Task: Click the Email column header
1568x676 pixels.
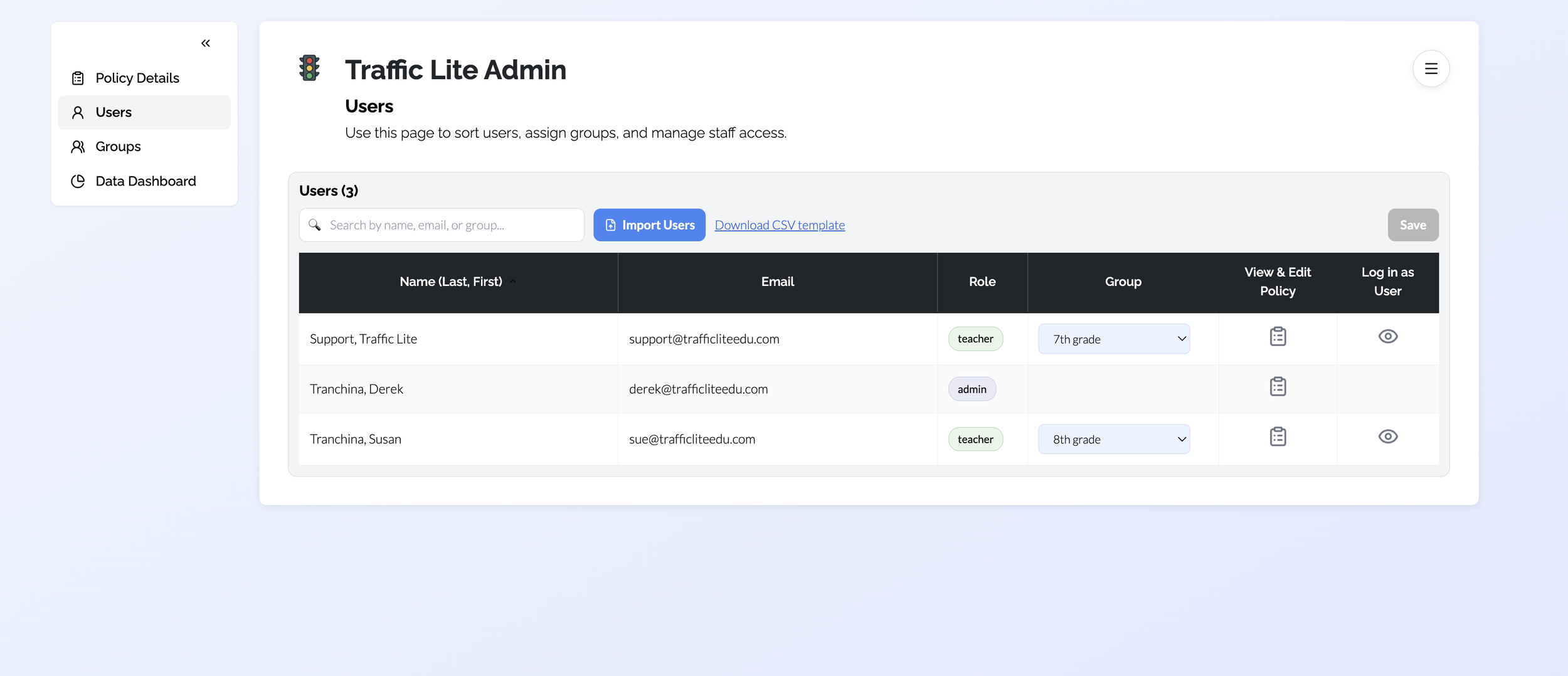Action: point(778,282)
